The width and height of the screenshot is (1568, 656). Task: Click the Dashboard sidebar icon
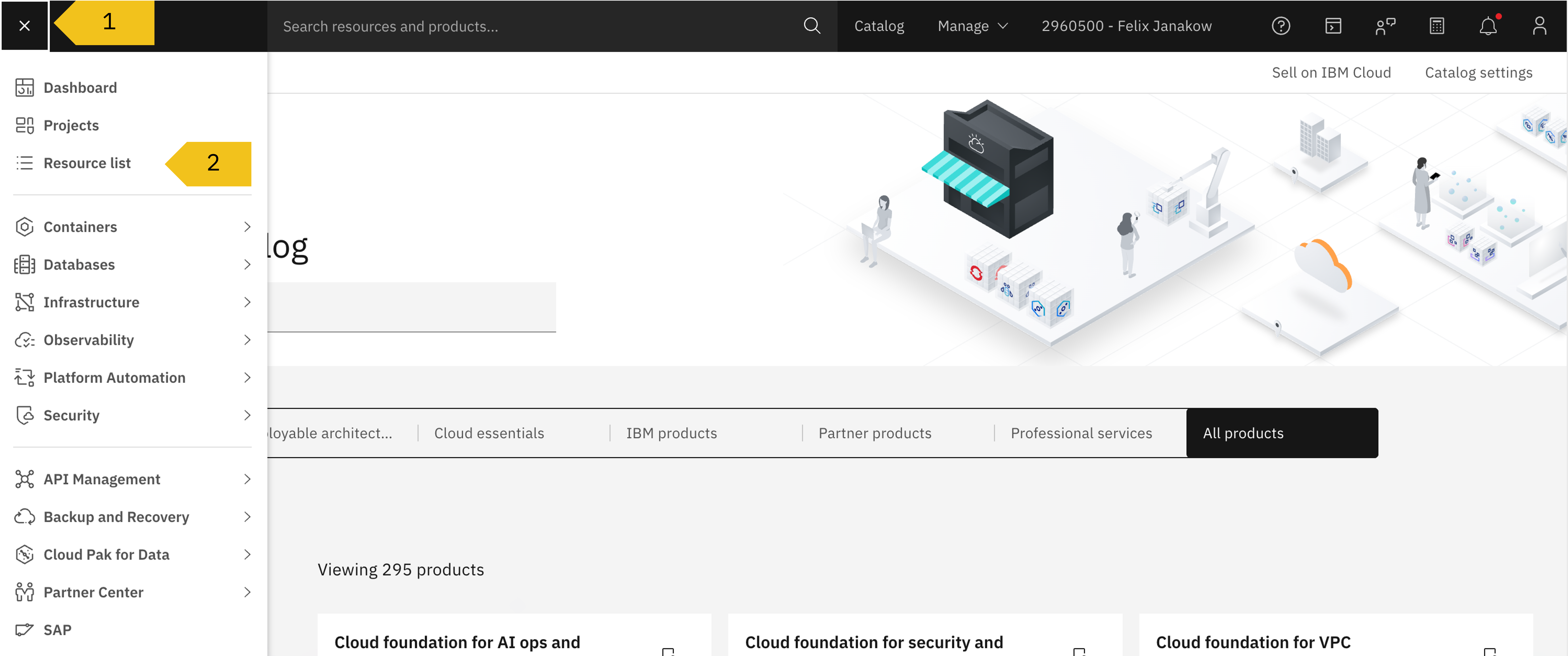point(24,88)
